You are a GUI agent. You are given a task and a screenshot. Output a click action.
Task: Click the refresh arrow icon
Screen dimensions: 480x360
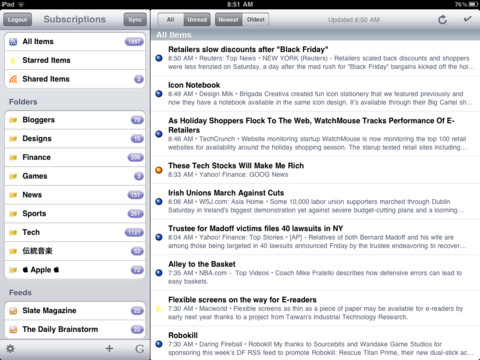(442, 20)
